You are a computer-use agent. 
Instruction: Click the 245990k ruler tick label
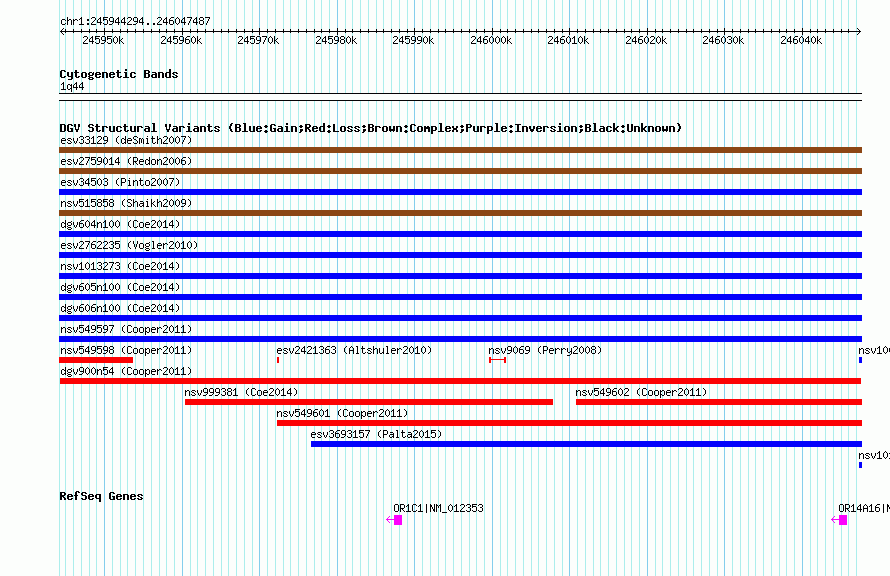coord(413,40)
